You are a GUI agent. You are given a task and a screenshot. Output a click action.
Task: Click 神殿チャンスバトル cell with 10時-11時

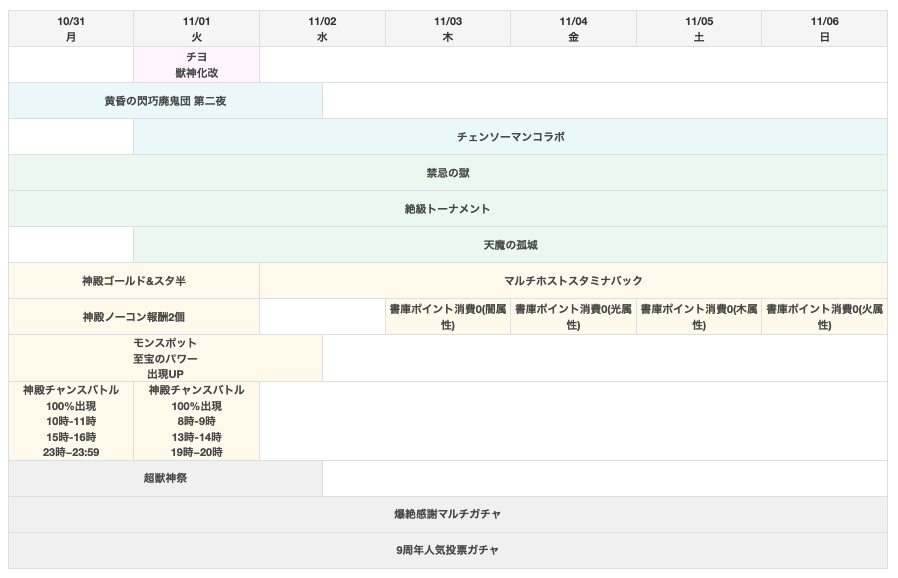tap(71, 421)
